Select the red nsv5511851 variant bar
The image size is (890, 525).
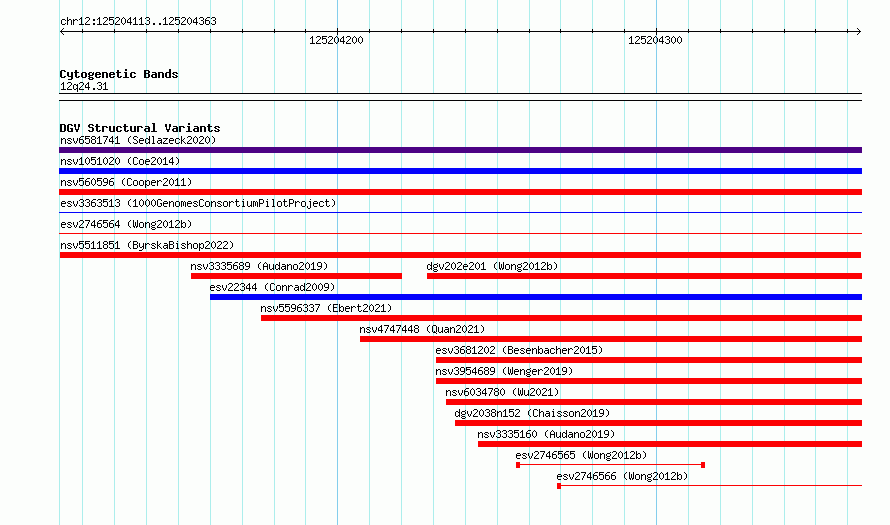[x=460, y=255]
